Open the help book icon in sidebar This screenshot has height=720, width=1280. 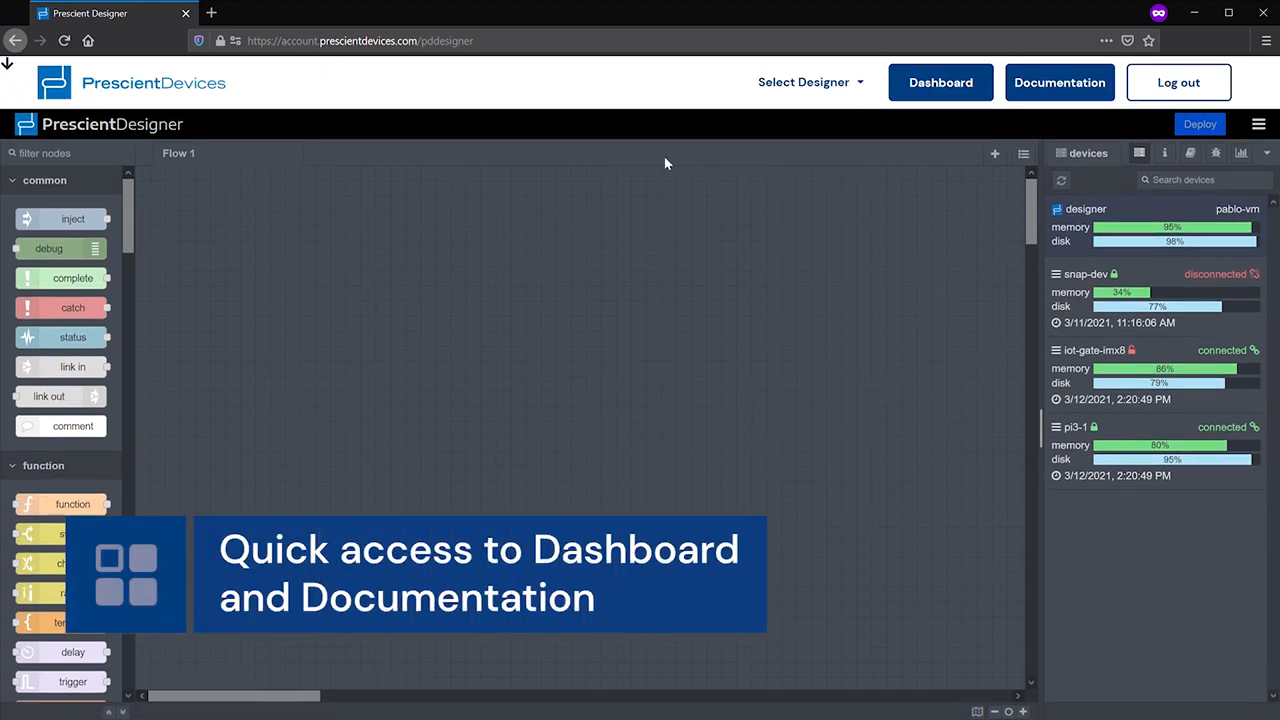(x=1190, y=153)
